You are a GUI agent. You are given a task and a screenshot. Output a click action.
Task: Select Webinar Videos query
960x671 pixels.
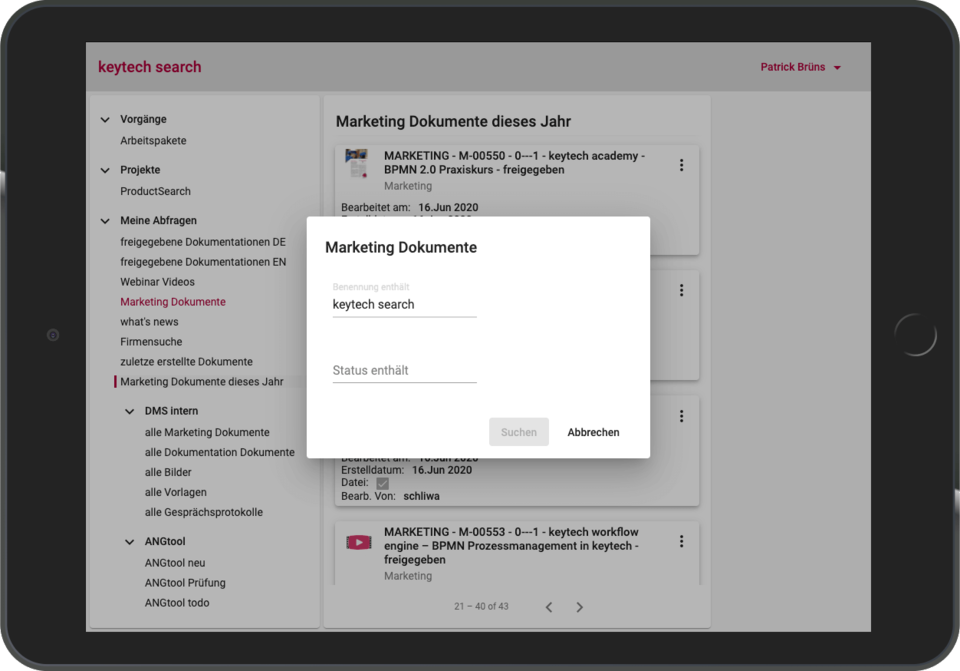click(x=157, y=282)
